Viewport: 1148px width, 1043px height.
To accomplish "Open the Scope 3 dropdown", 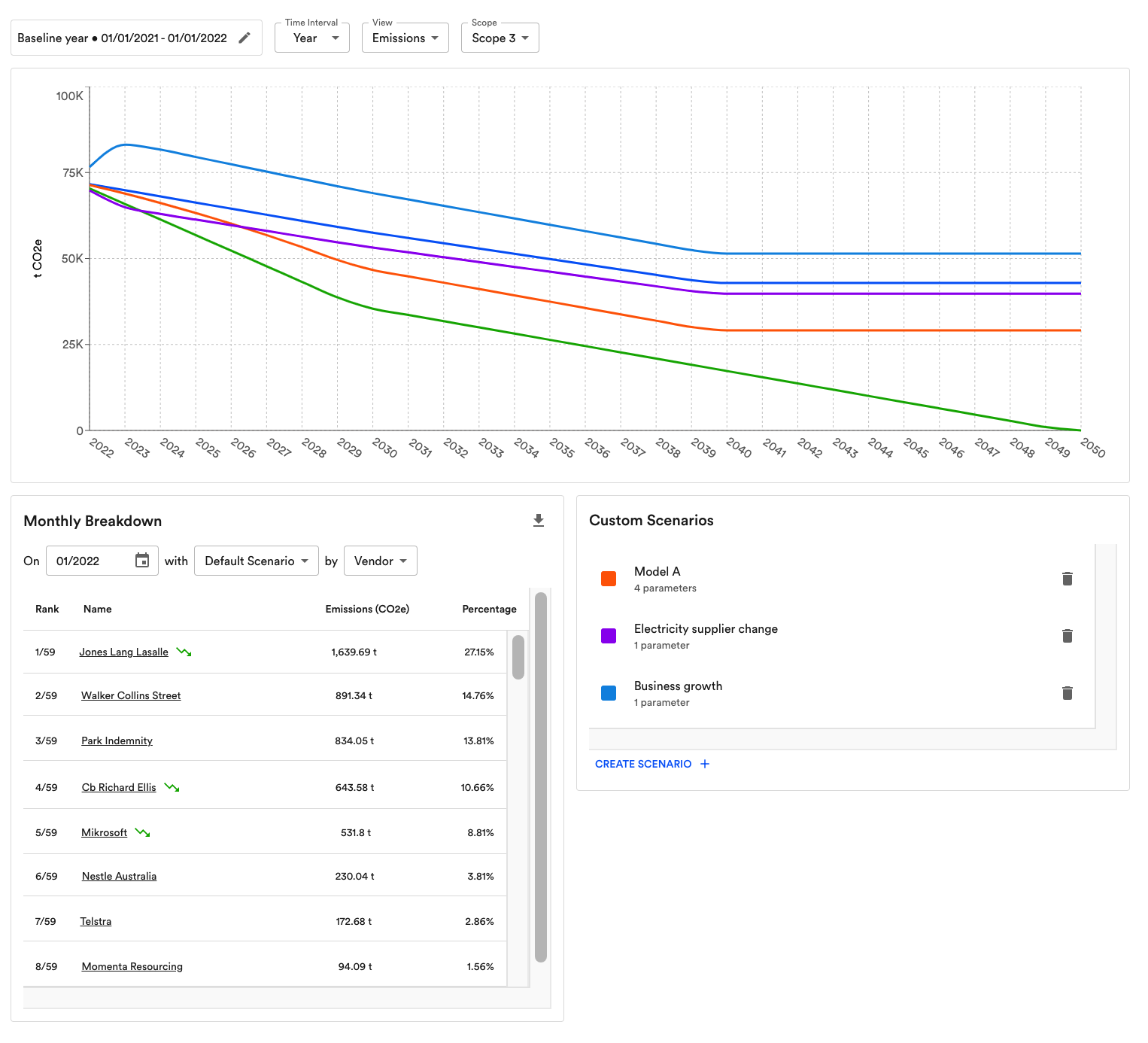I will point(500,38).
